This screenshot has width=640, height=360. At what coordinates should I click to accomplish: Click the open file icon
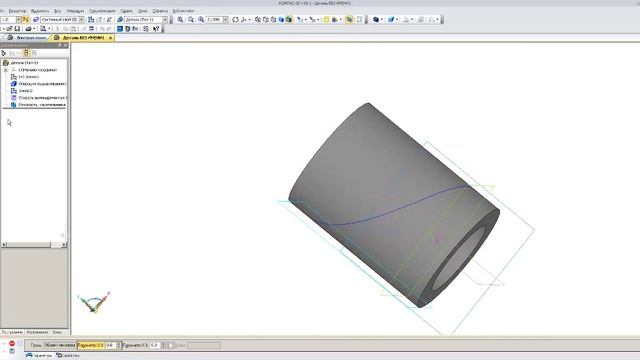tap(9, 29)
